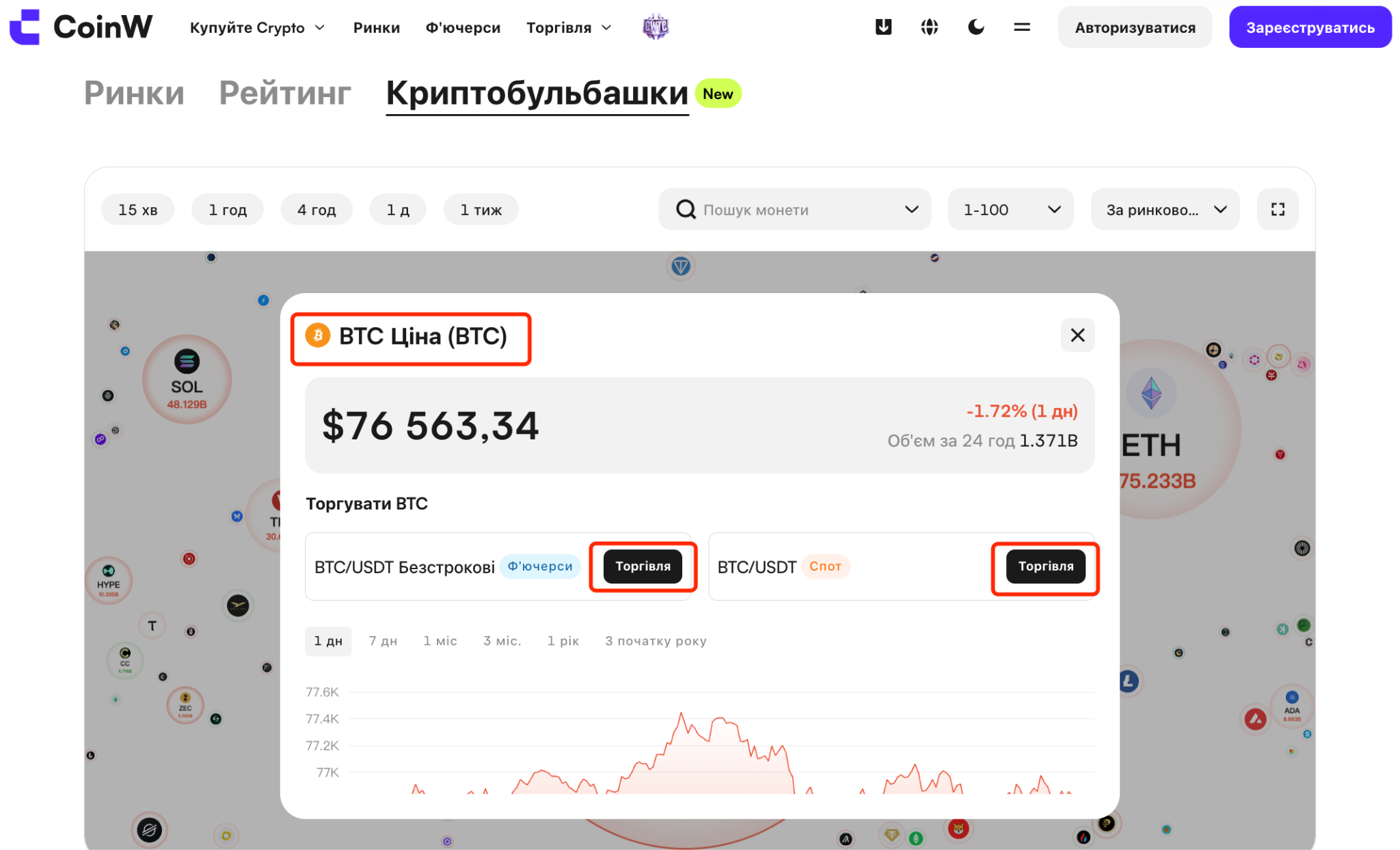Click the CoinW logo

(81, 27)
